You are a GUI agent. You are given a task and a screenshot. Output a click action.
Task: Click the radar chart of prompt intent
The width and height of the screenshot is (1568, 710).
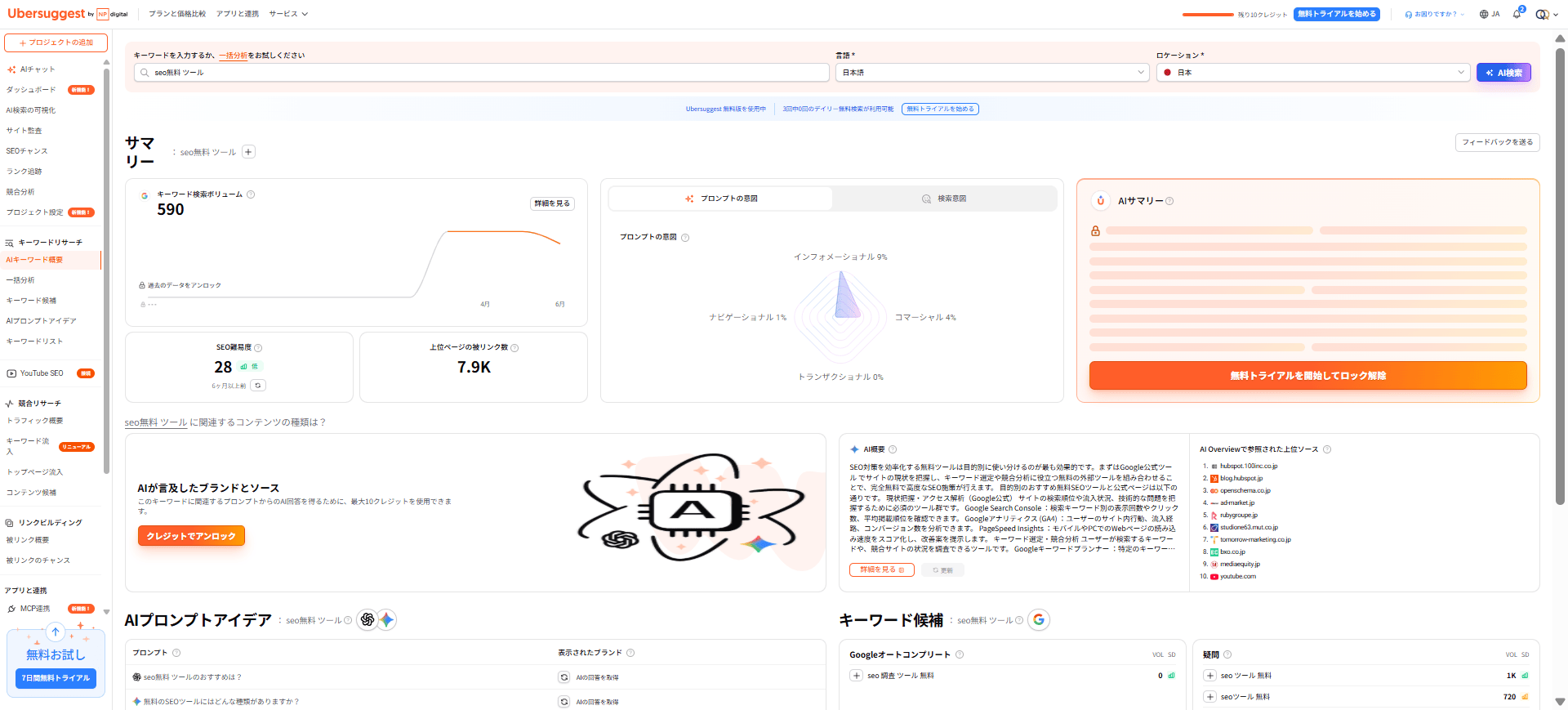pos(841,316)
